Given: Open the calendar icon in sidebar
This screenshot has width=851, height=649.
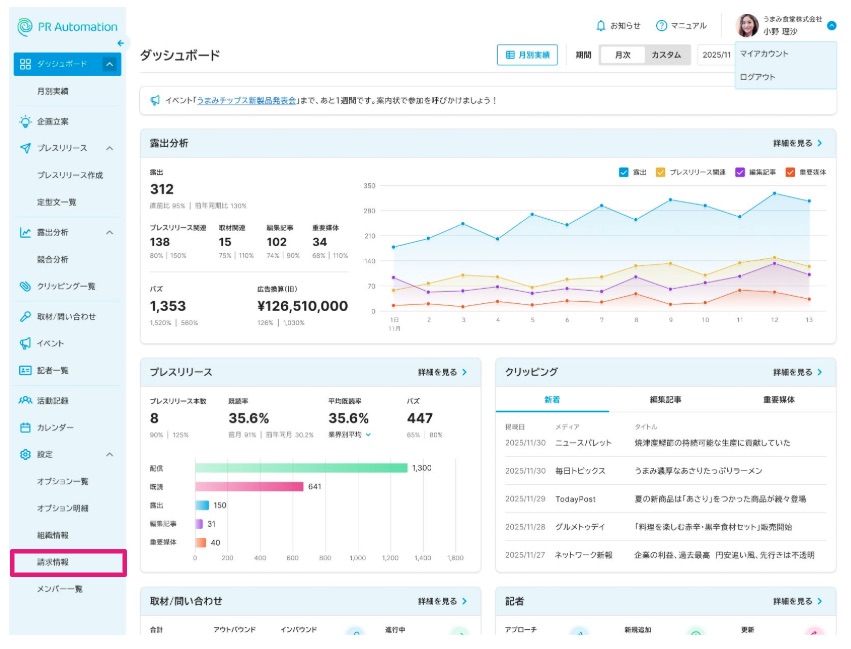Looking at the screenshot, I should 25,428.
